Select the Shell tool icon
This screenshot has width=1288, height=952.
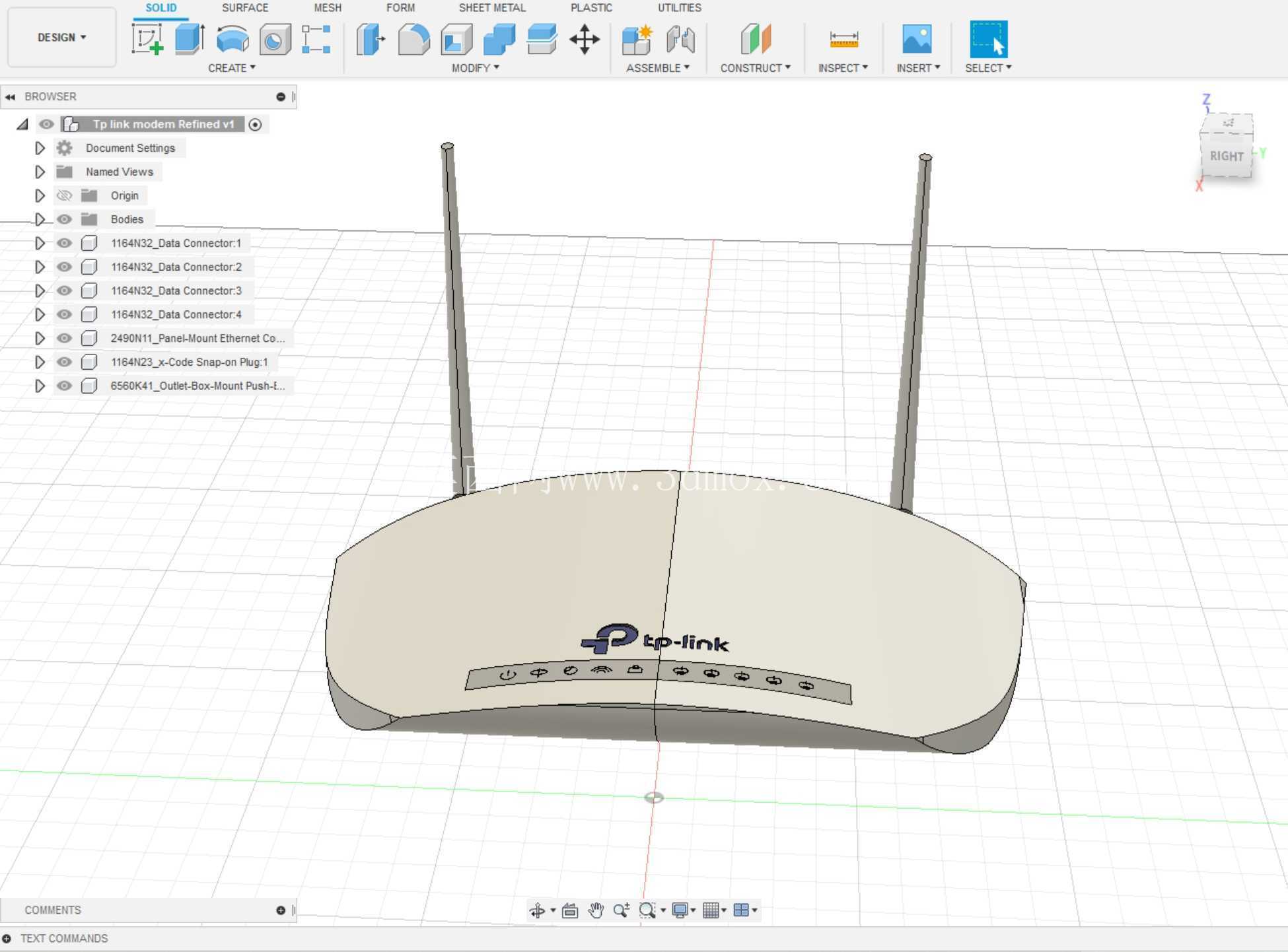click(x=456, y=39)
